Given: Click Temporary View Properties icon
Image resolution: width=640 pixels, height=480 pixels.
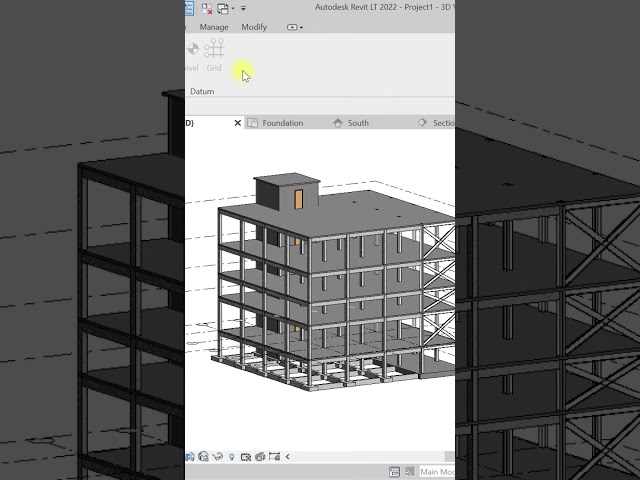Looking at the screenshot, I should (x=246, y=457).
